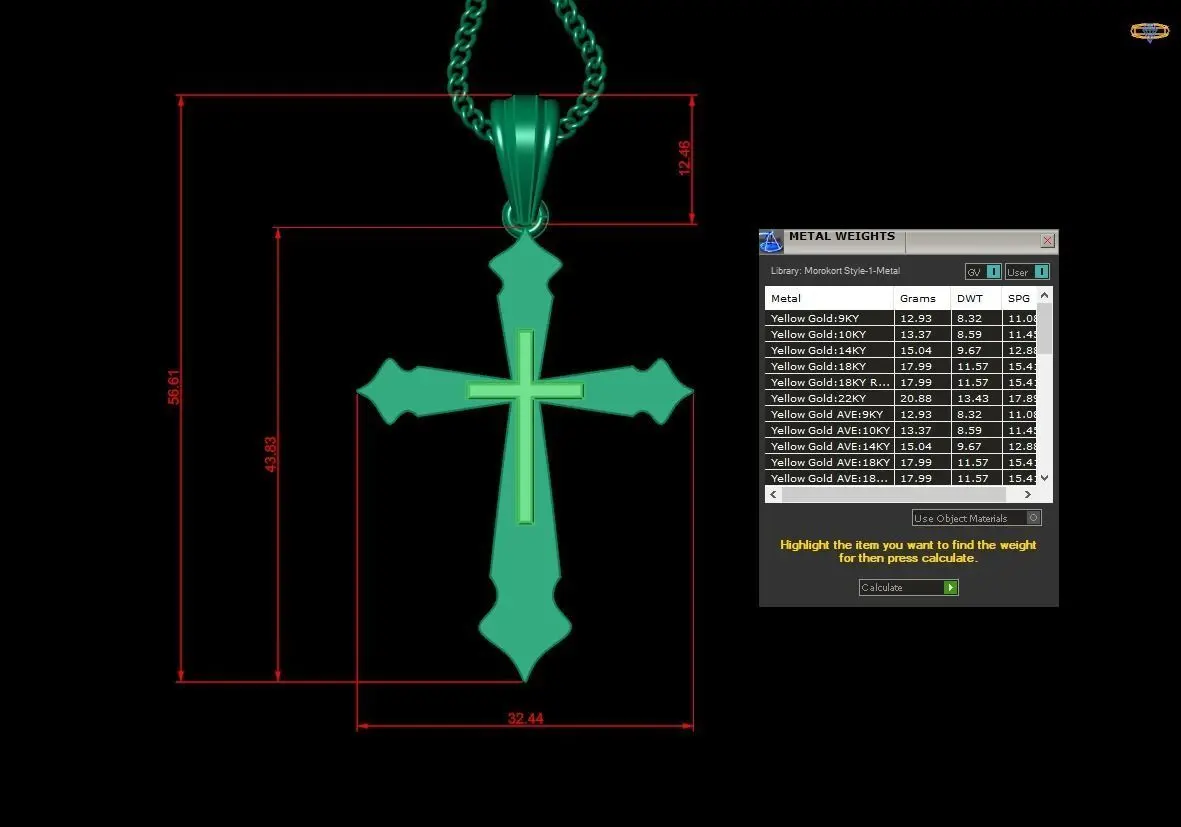Enable the Use Object Materials option
This screenshot has width=1181, height=827.
coord(977,518)
